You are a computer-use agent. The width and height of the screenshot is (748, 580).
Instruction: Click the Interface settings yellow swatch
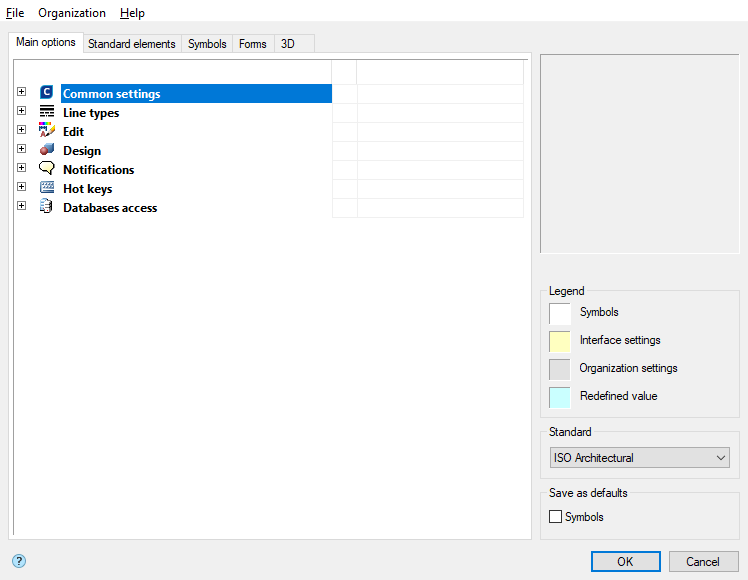pyautogui.click(x=560, y=341)
